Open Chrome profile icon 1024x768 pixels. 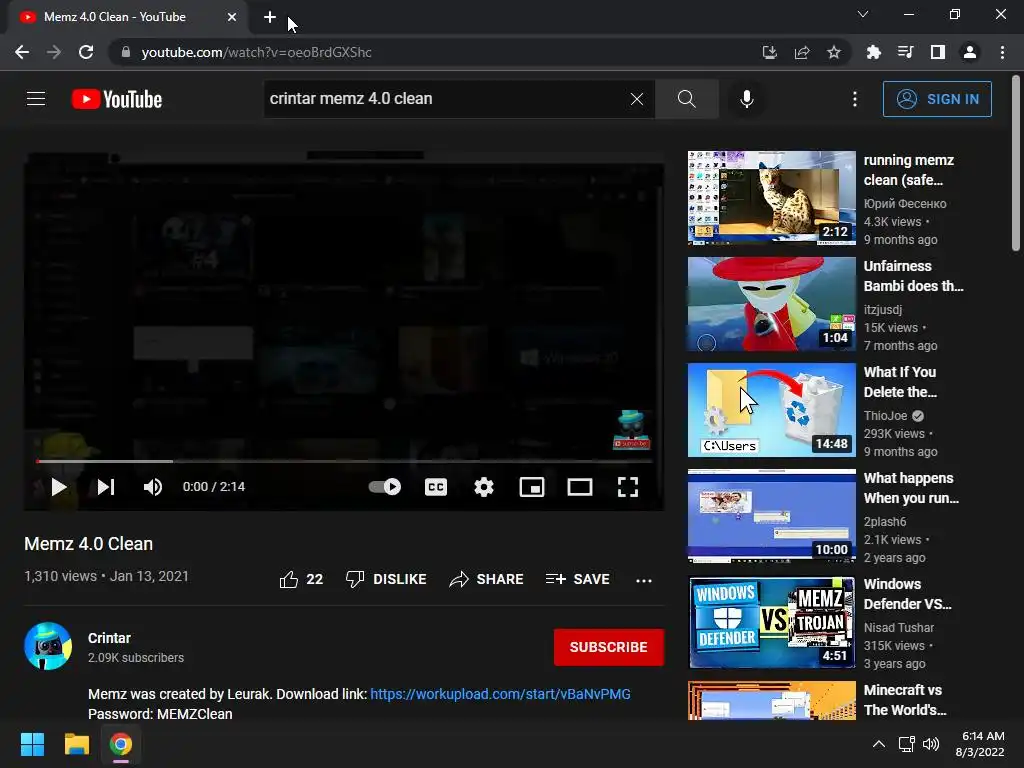pyautogui.click(x=970, y=52)
